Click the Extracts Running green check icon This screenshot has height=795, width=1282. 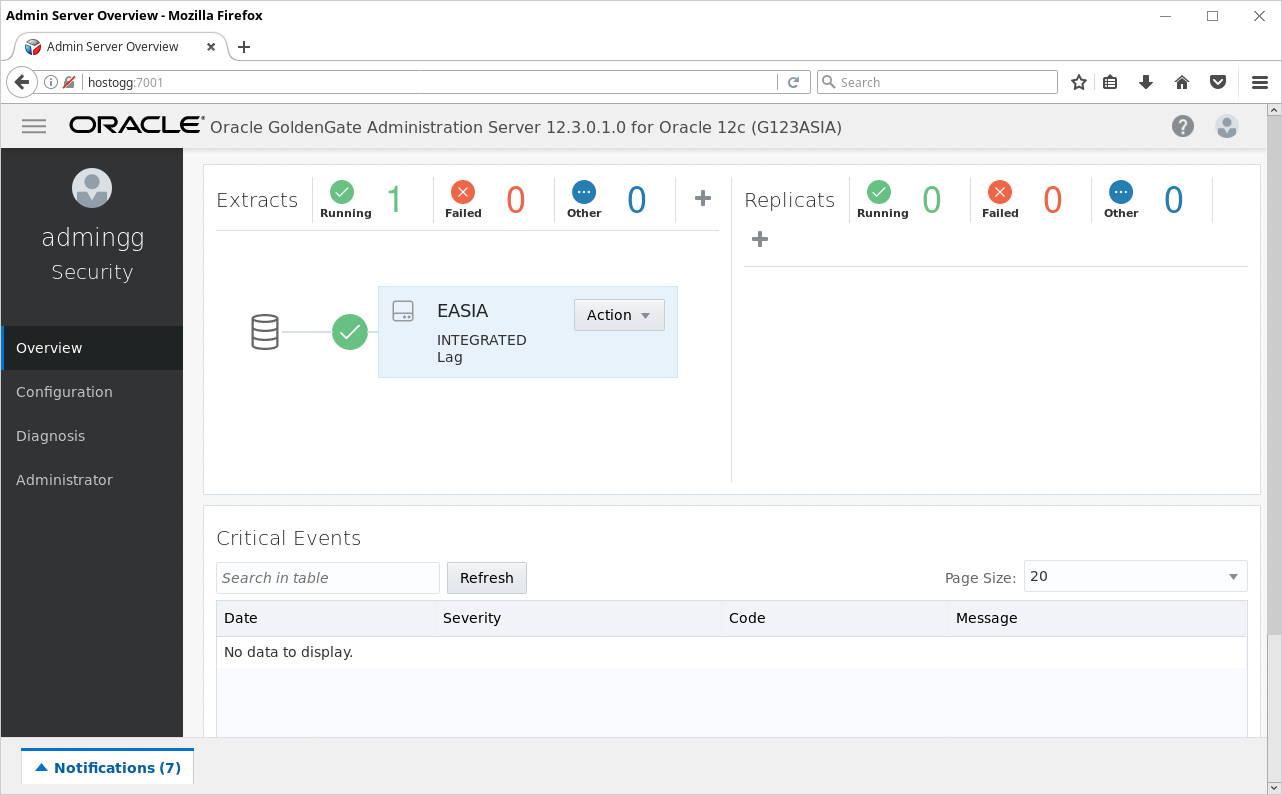[x=342, y=192]
